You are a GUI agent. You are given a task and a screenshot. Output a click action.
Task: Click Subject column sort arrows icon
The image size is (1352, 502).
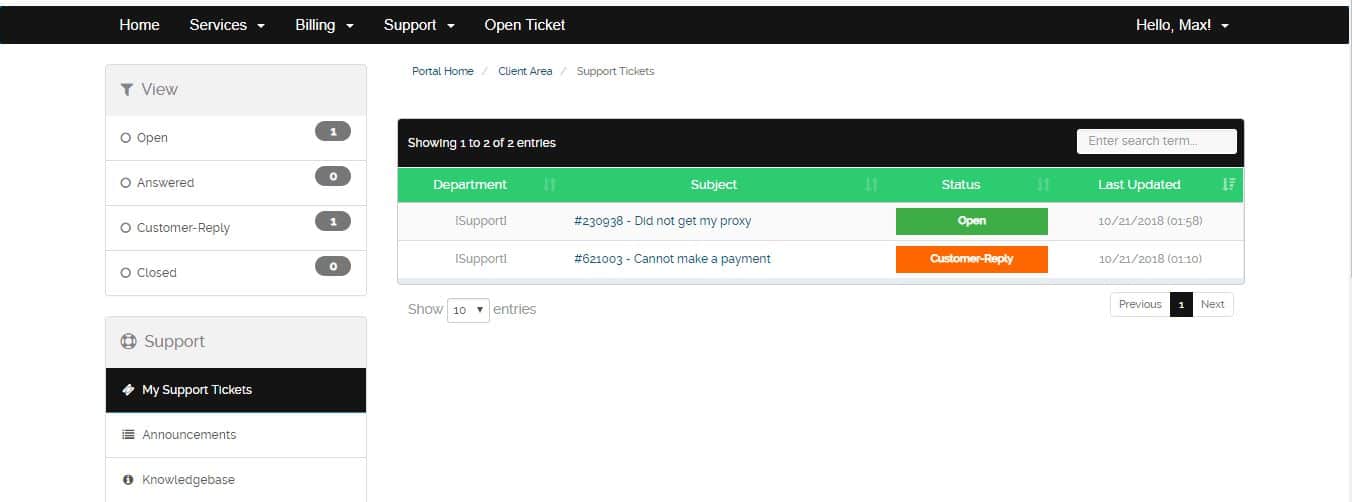(x=871, y=185)
